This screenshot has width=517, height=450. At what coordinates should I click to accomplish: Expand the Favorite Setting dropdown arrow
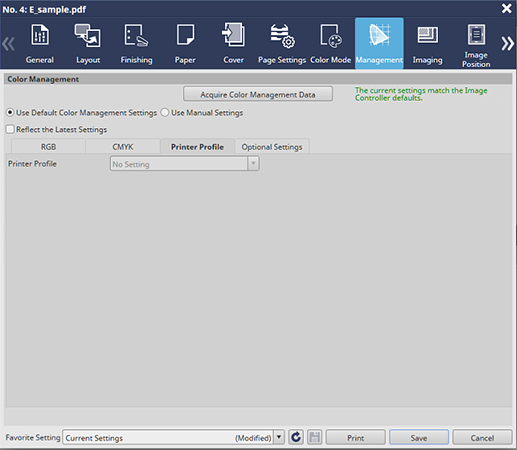[279, 437]
